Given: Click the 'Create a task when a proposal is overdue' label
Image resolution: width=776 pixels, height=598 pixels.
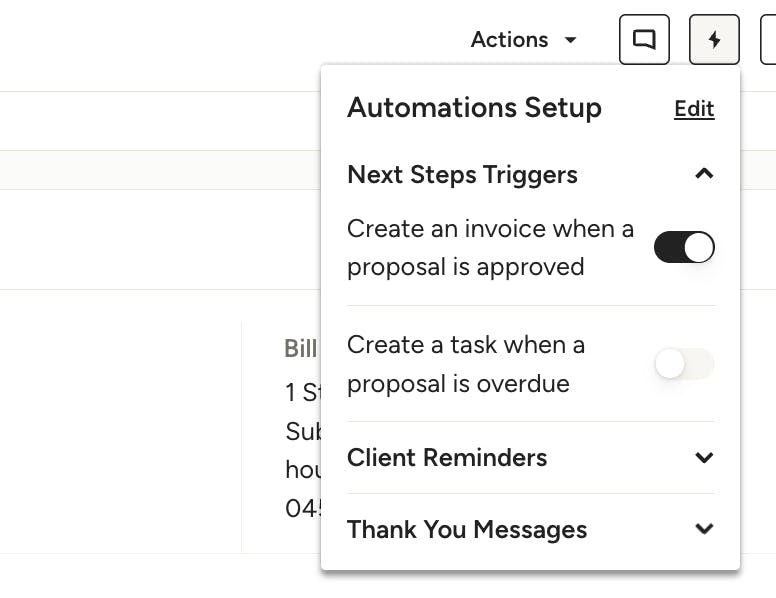Looking at the screenshot, I should point(466,364).
